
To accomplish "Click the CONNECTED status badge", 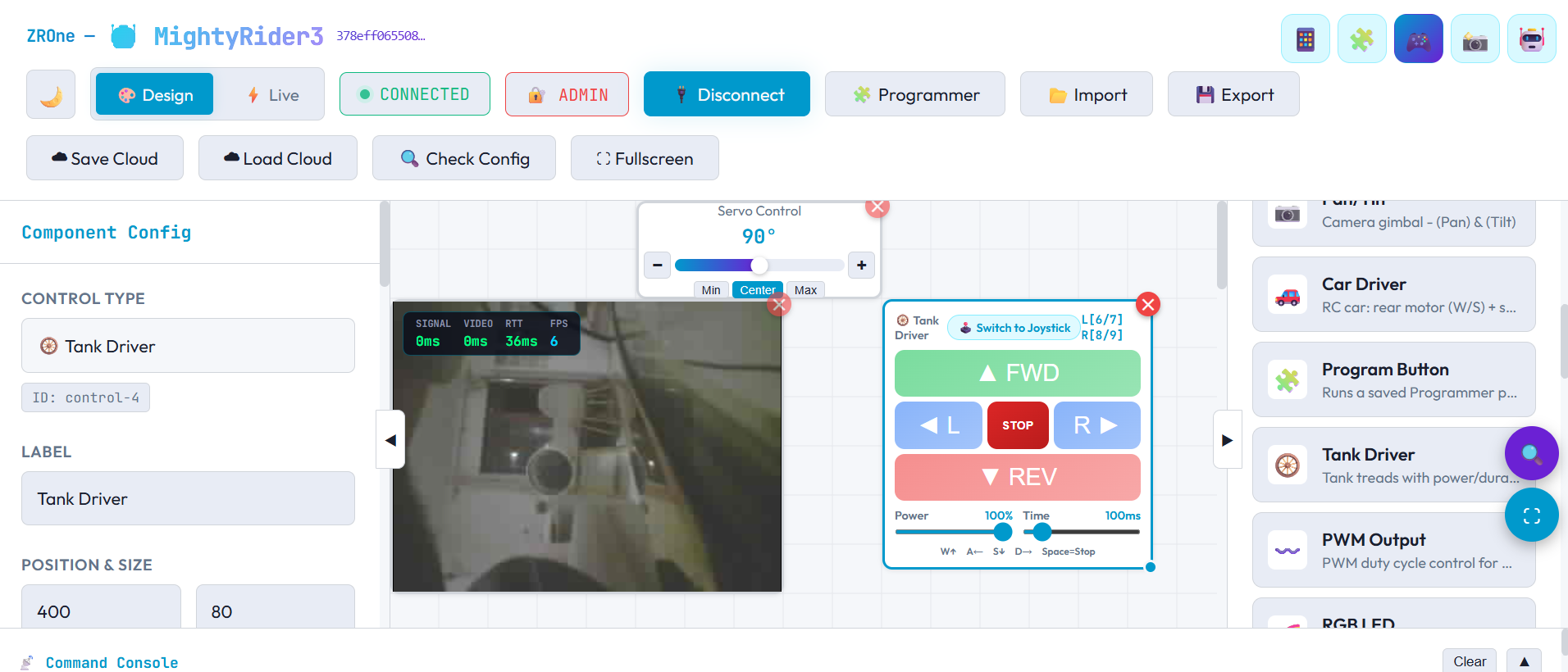I will click(415, 94).
